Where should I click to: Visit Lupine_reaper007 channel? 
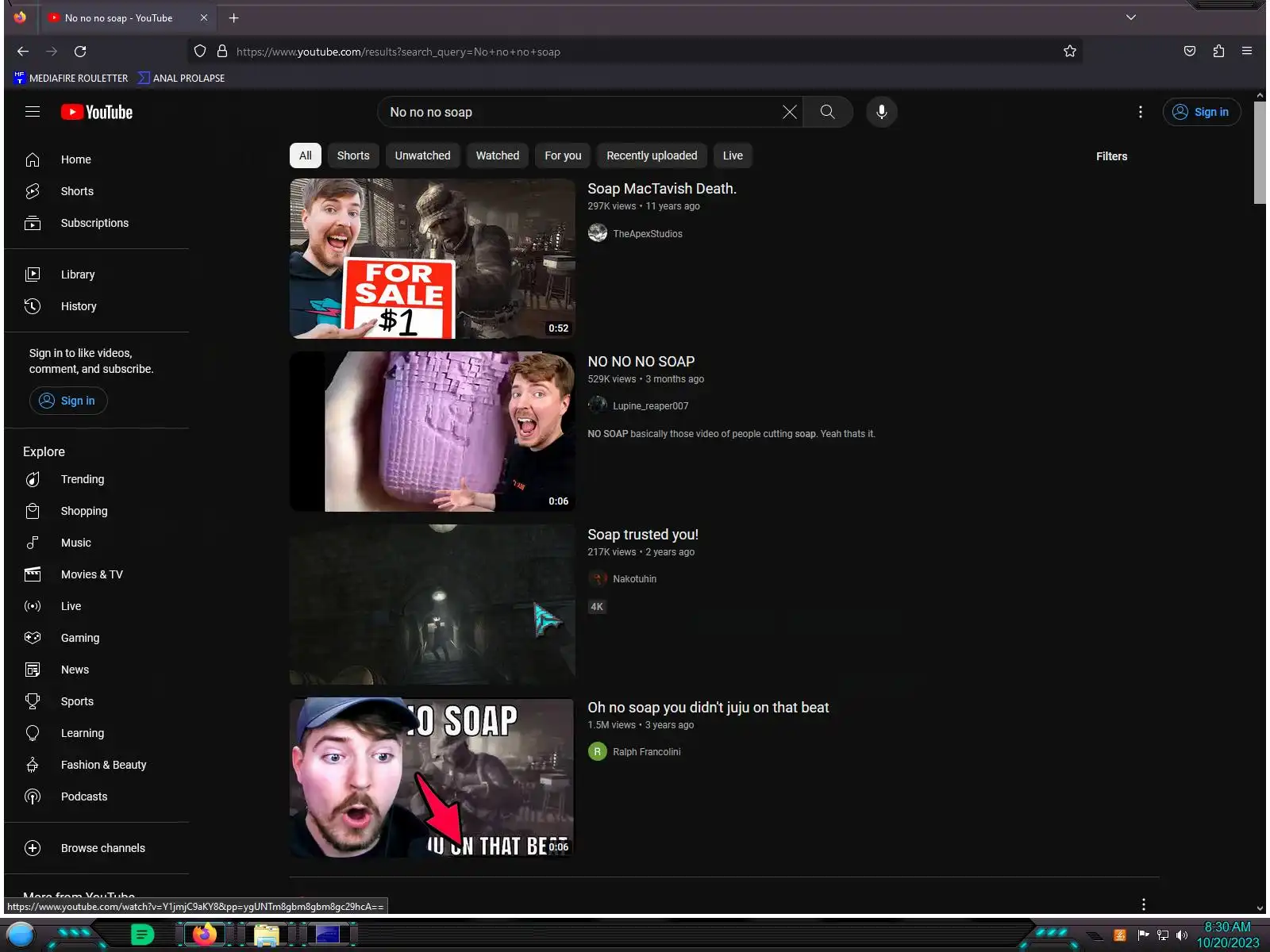pyautogui.click(x=651, y=406)
